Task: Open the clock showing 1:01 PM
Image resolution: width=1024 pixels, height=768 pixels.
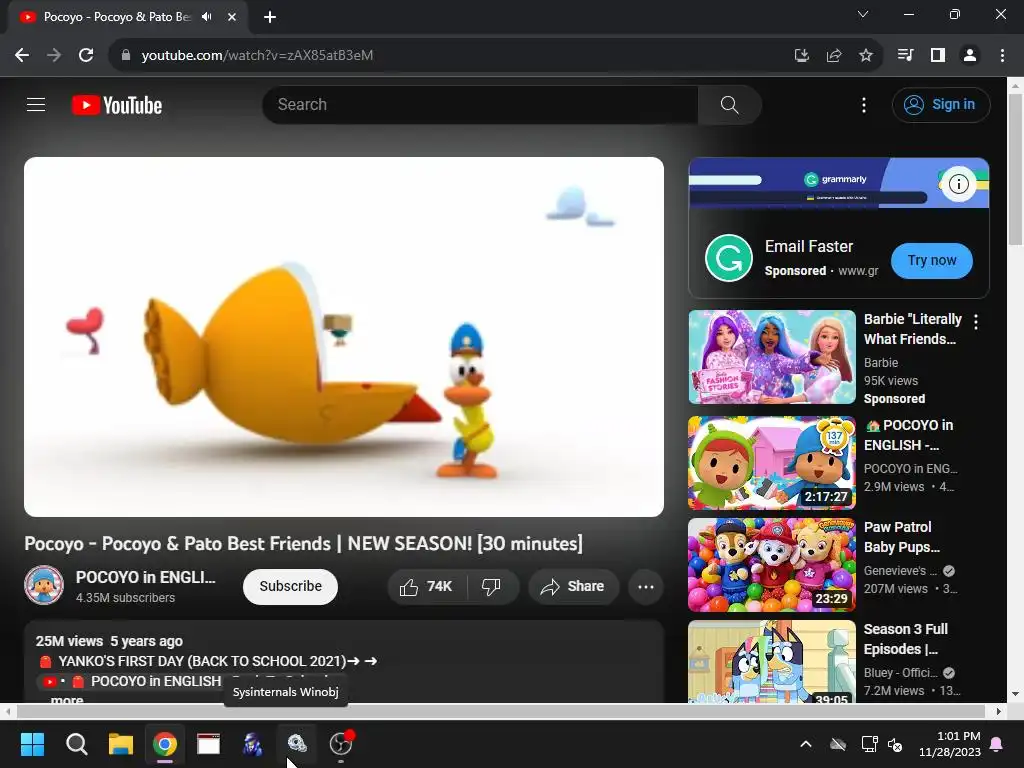Action: pyautogui.click(x=950, y=744)
